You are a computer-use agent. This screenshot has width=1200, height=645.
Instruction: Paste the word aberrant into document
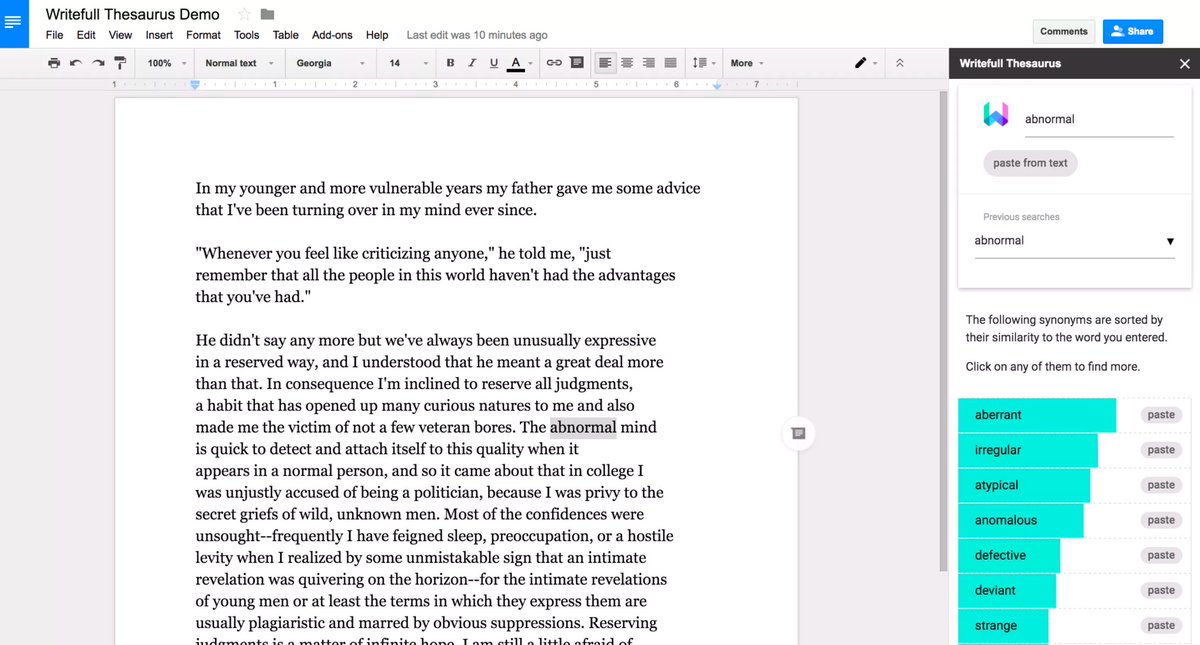pyautogui.click(x=1161, y=415)
